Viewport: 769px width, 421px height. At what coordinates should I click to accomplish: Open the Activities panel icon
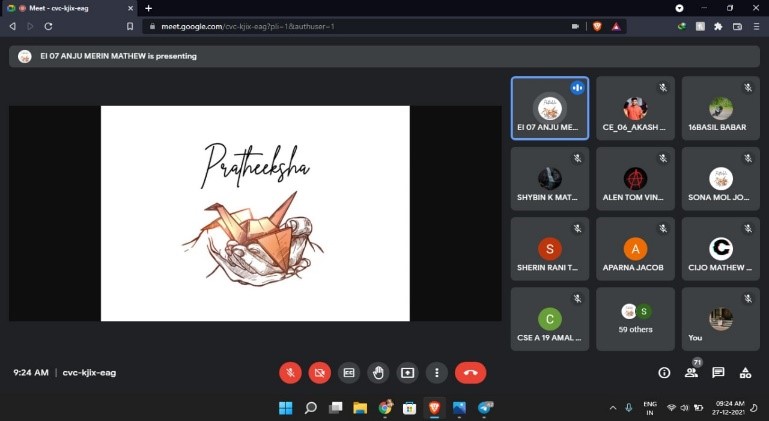(x=745, y=372)
